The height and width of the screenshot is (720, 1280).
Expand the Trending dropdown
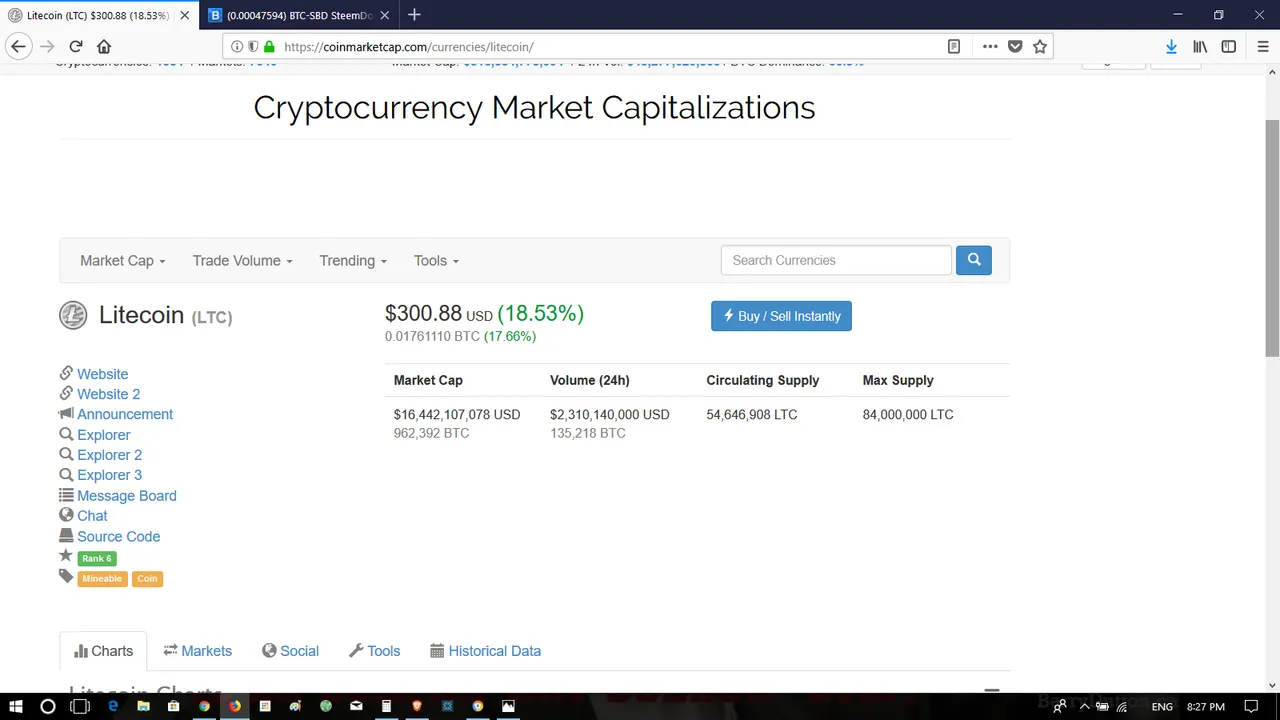(353, 260)
